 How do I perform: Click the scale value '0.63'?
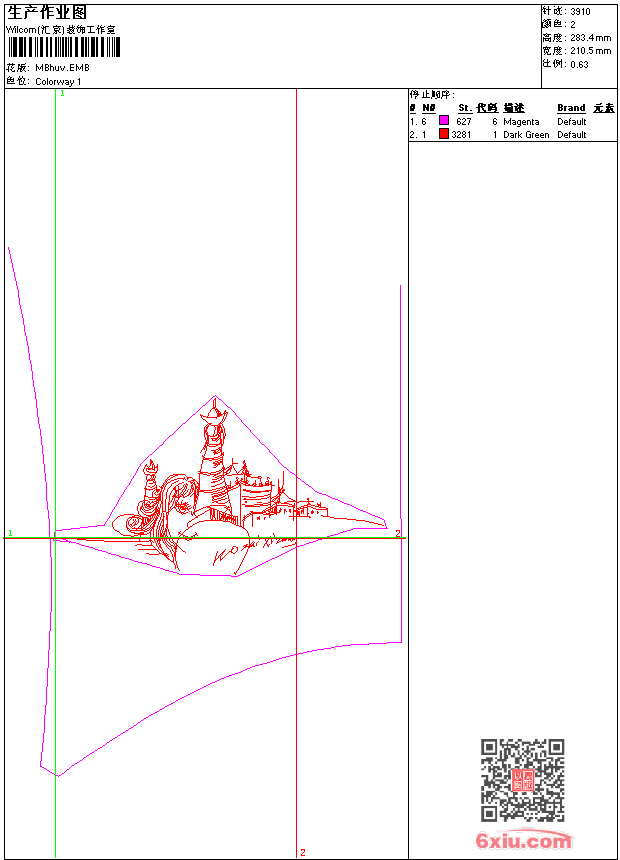pyautogui.click(x=579, y=65)
